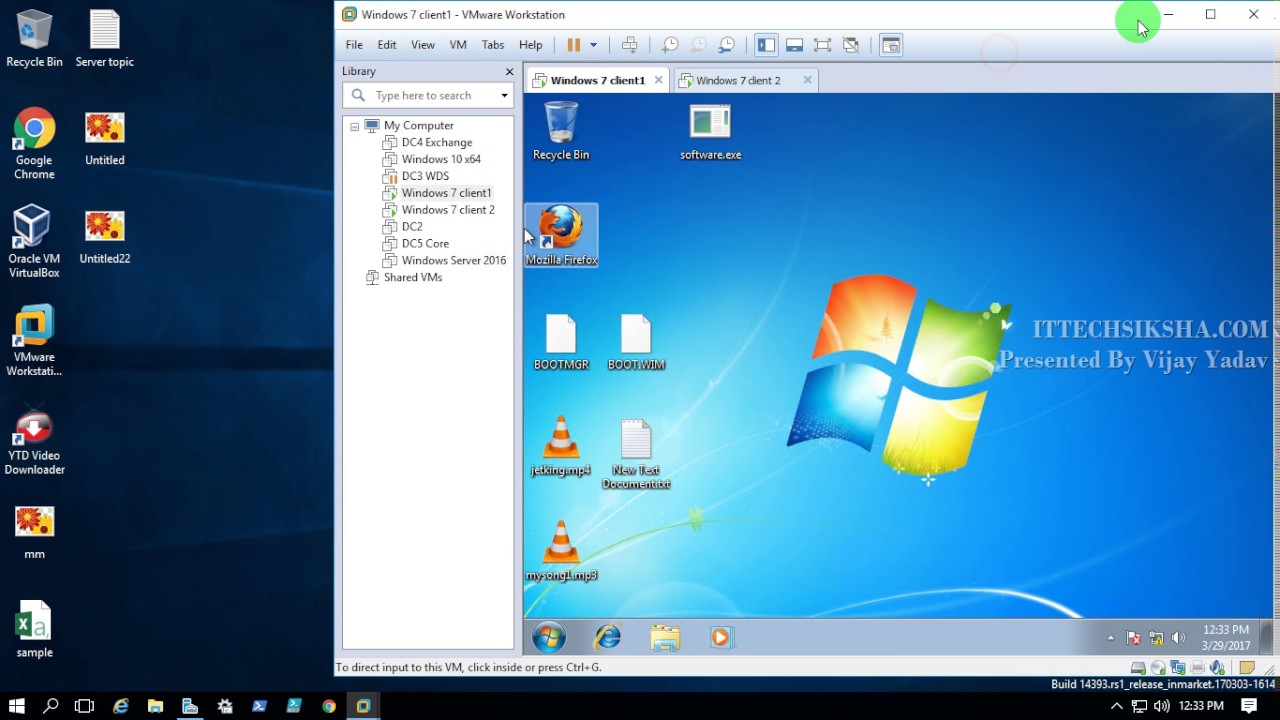Click the VMware message log note icon

tap(1246, 667)
